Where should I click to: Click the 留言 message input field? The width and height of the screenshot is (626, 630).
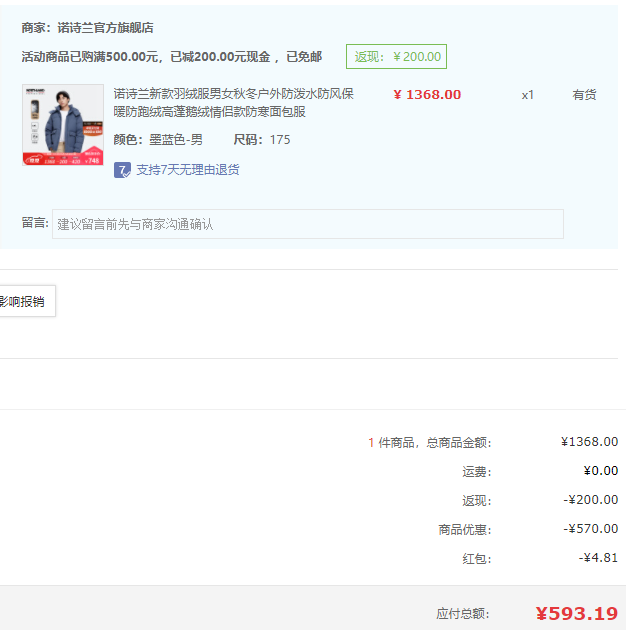point(308,224)
